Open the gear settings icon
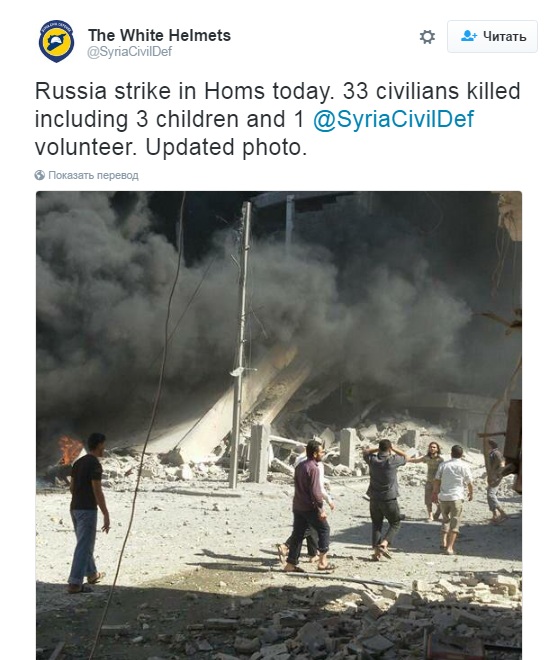This screenshot has width=558, height=660. point(427,37)
